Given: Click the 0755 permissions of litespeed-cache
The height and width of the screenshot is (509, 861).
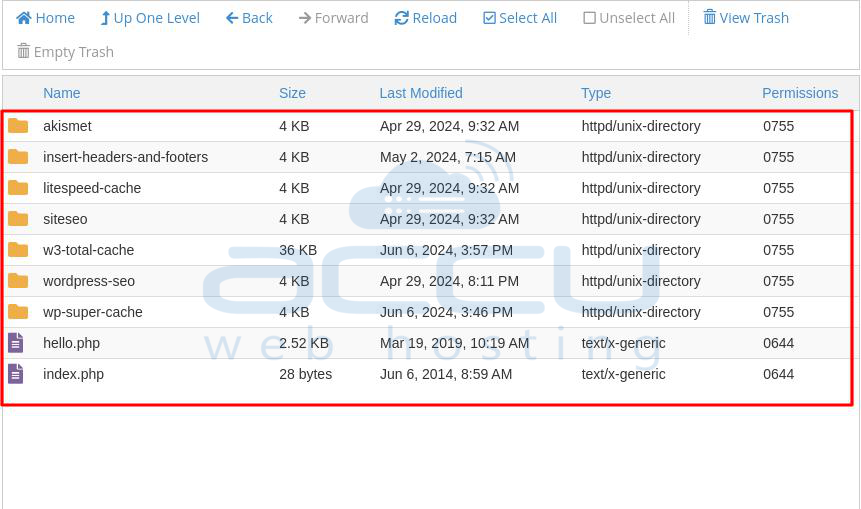Looking at the screenshot, I should pyautogui.click(x=779, y=188).
